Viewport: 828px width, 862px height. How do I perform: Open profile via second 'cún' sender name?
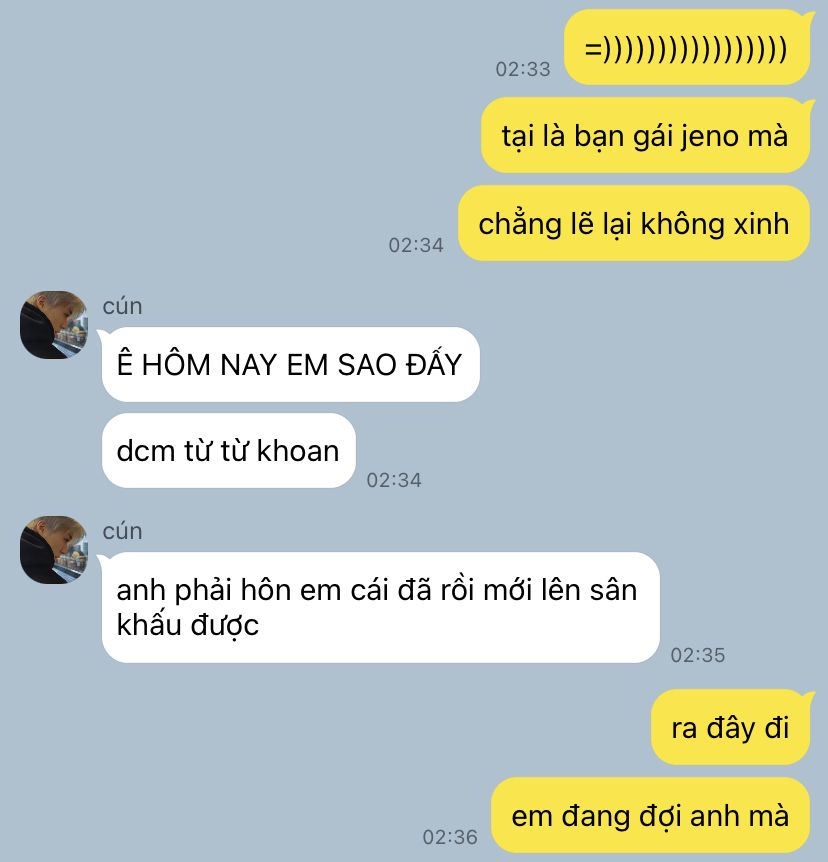pyautogui.click(x=123, y=531)
